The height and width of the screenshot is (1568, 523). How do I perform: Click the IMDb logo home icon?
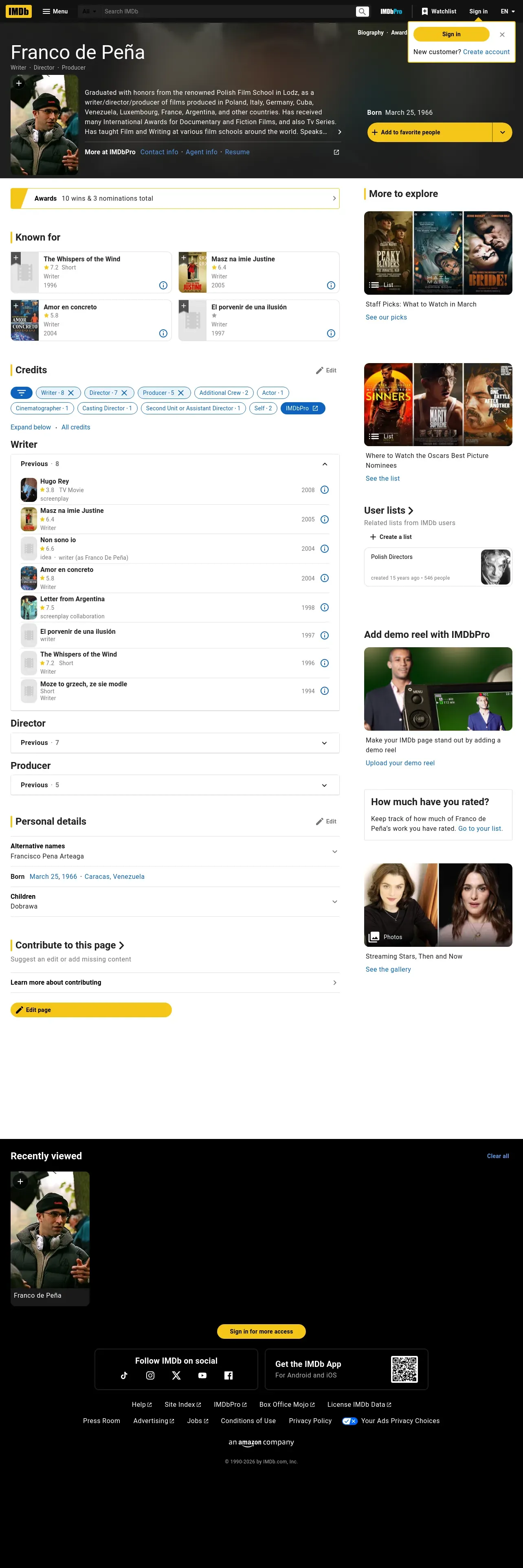(x=19, y=11)
